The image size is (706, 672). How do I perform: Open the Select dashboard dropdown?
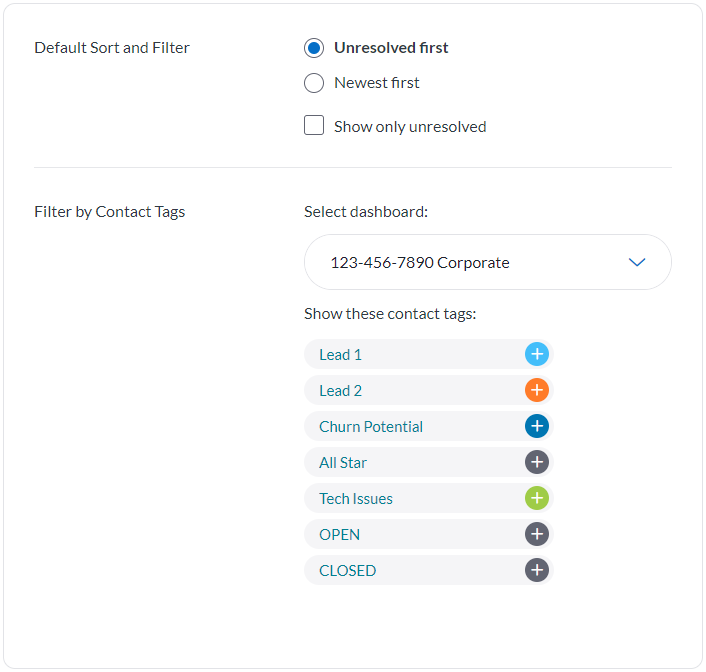click(x=487, y=262)
